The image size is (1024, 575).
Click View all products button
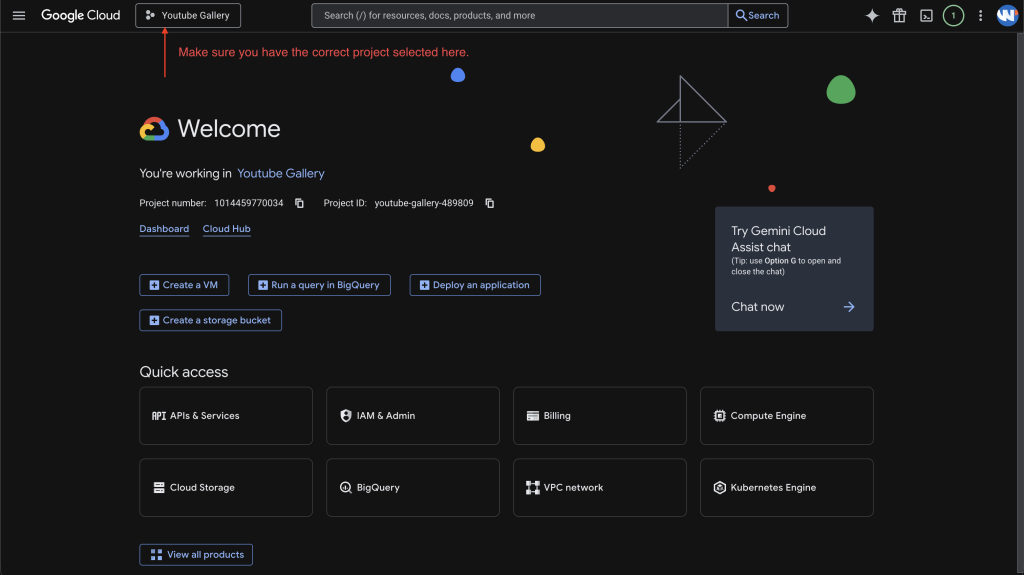click(196, 554)
